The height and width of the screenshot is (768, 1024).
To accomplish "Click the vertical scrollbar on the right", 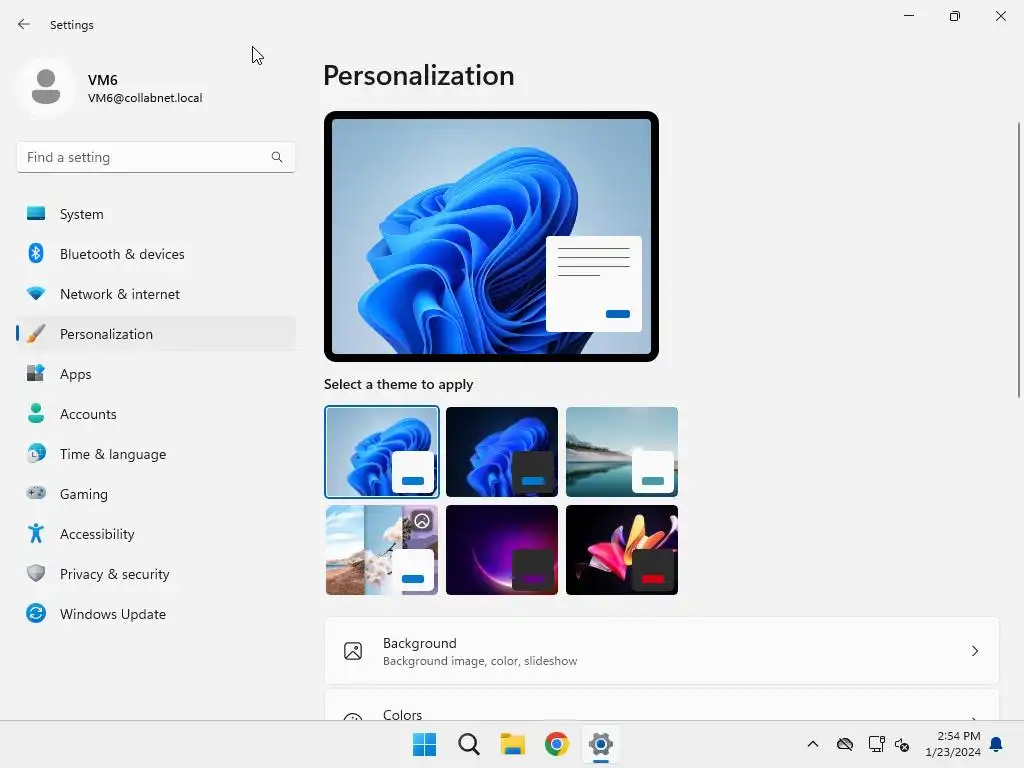I will pyautogui.click(x=1018, y=260).
